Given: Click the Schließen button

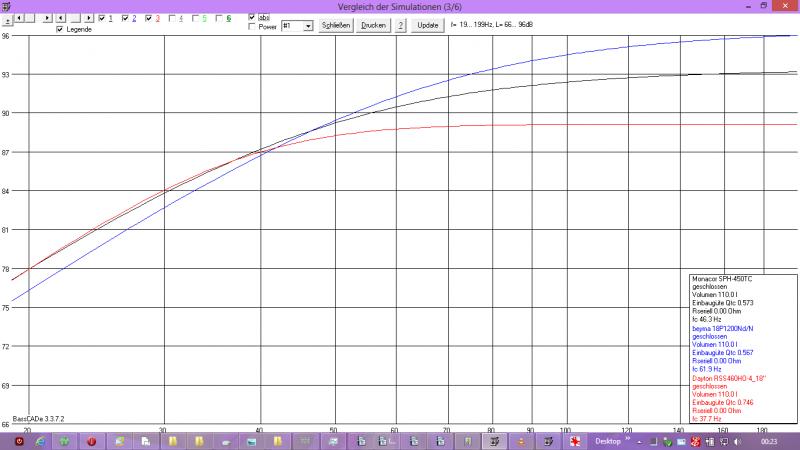Looking at the screenshot, I should 336,25.
